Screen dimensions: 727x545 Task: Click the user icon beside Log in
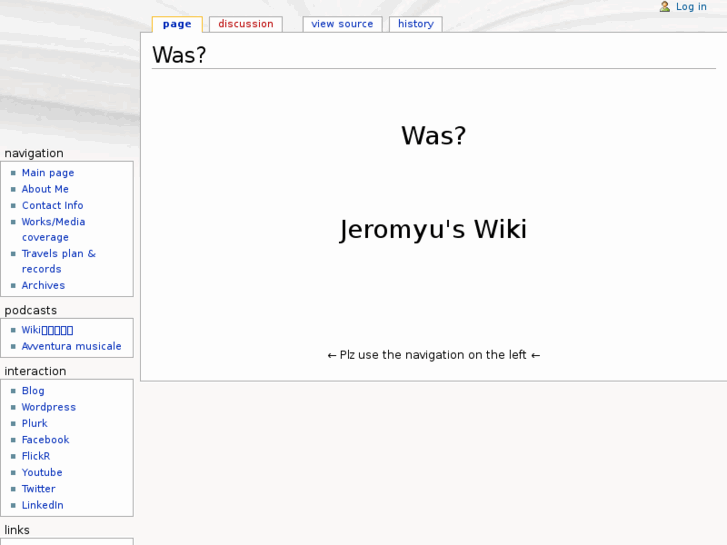(664, 6)
